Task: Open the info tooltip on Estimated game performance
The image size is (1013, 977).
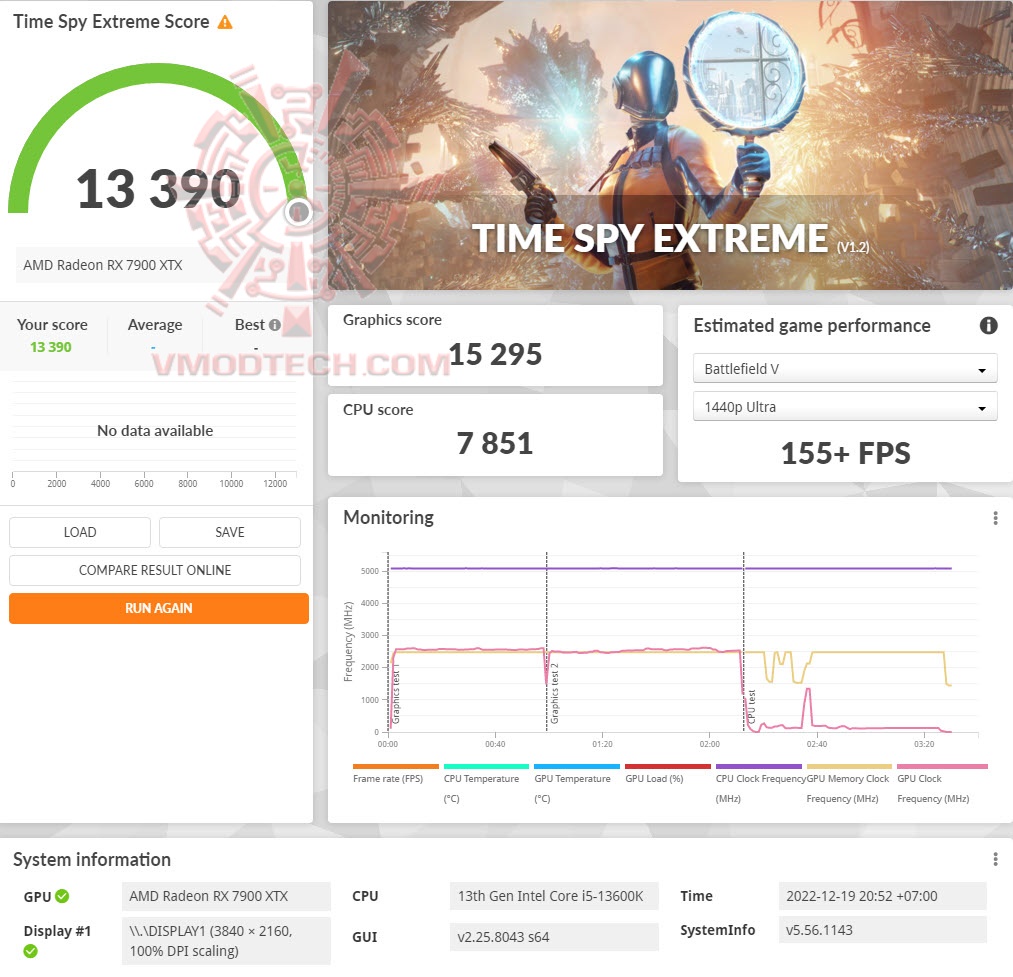Action: coord(988,325)
